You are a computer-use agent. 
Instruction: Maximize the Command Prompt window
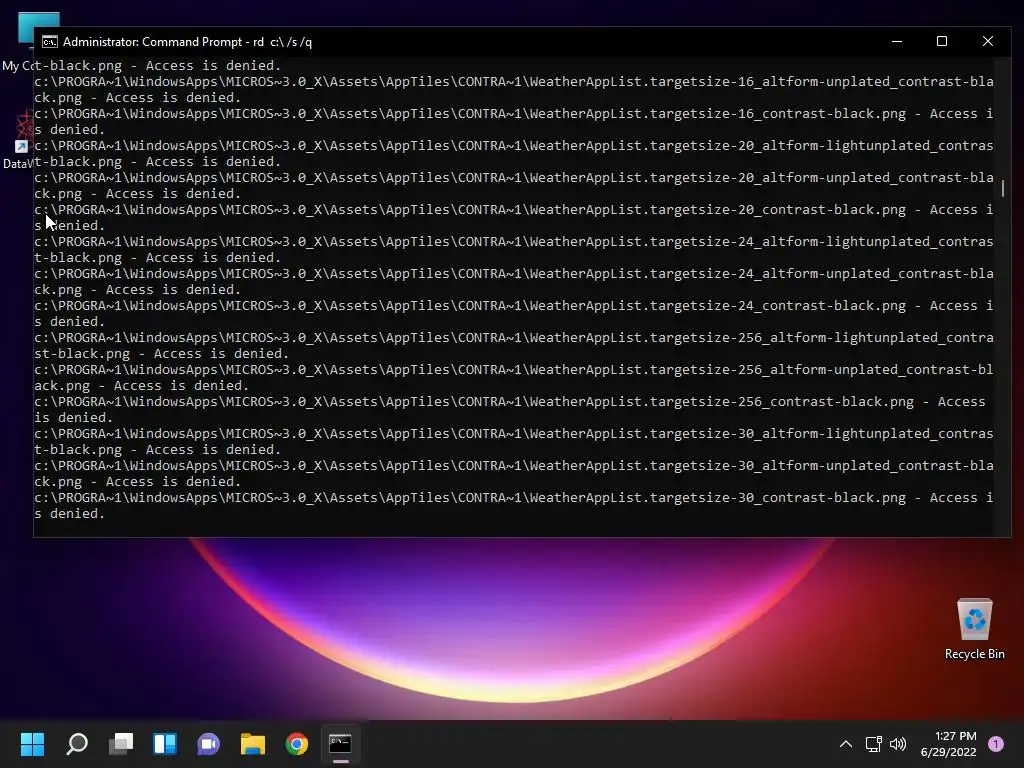click(942, 41)
